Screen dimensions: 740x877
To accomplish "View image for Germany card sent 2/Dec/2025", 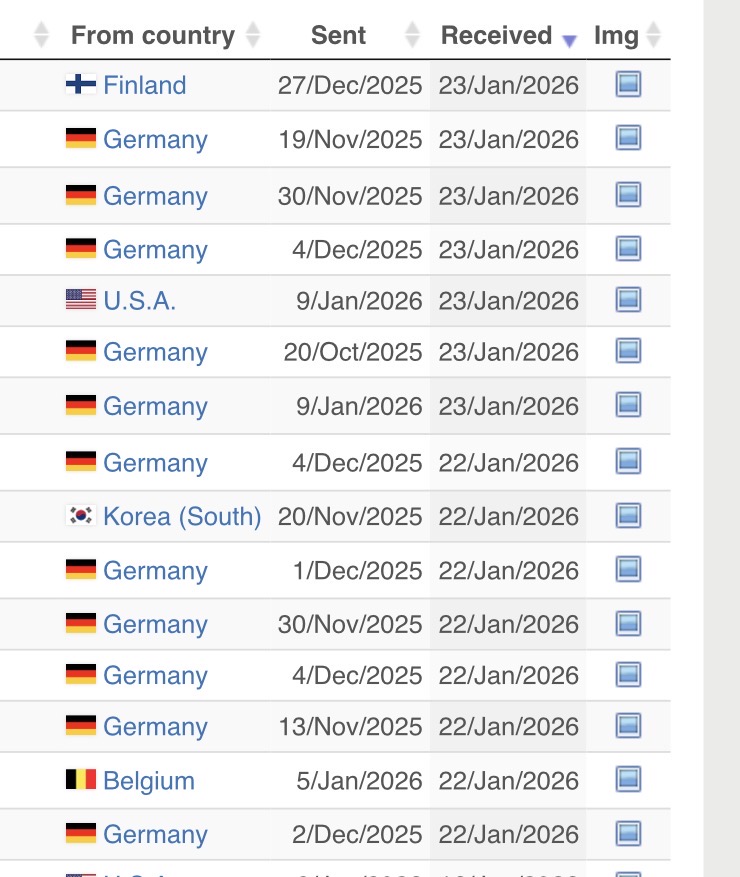I will (628, 833).
